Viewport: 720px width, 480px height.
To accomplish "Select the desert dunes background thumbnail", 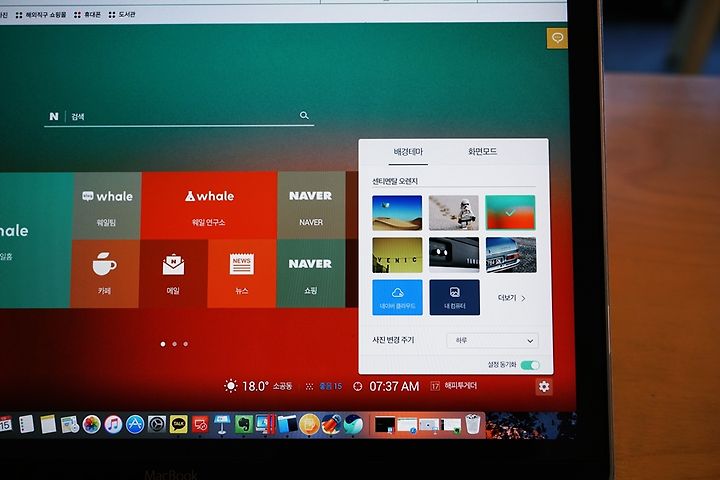I will pos(397,213).
